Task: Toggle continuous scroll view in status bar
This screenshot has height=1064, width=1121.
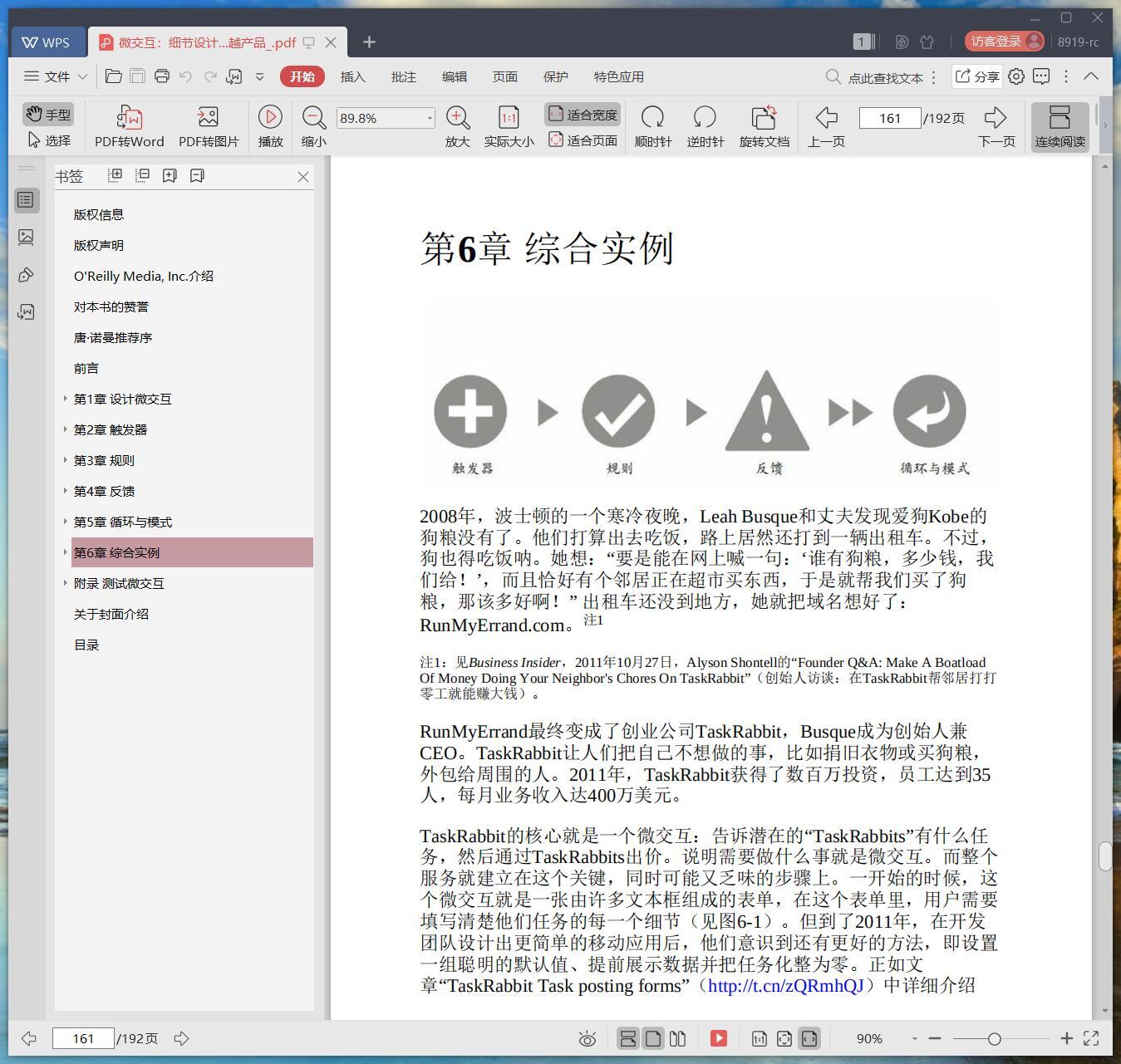Action: click(x=628, y=1038)
